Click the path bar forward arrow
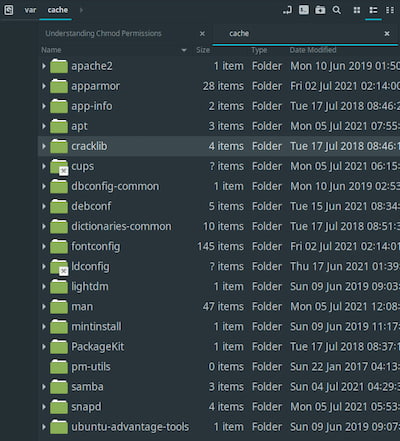The image size is (400, 441). 81,10
